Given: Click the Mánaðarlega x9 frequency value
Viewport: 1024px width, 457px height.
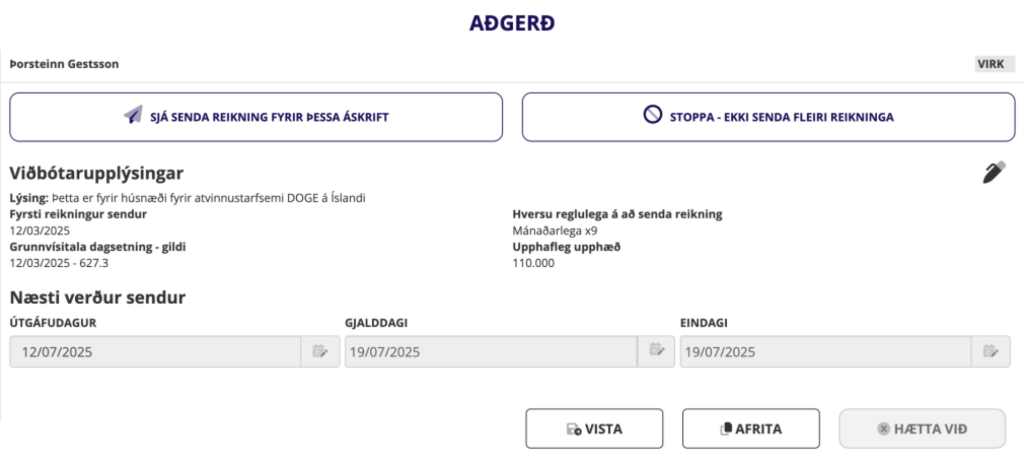Looking at the screenshot, I should [554, 230].
